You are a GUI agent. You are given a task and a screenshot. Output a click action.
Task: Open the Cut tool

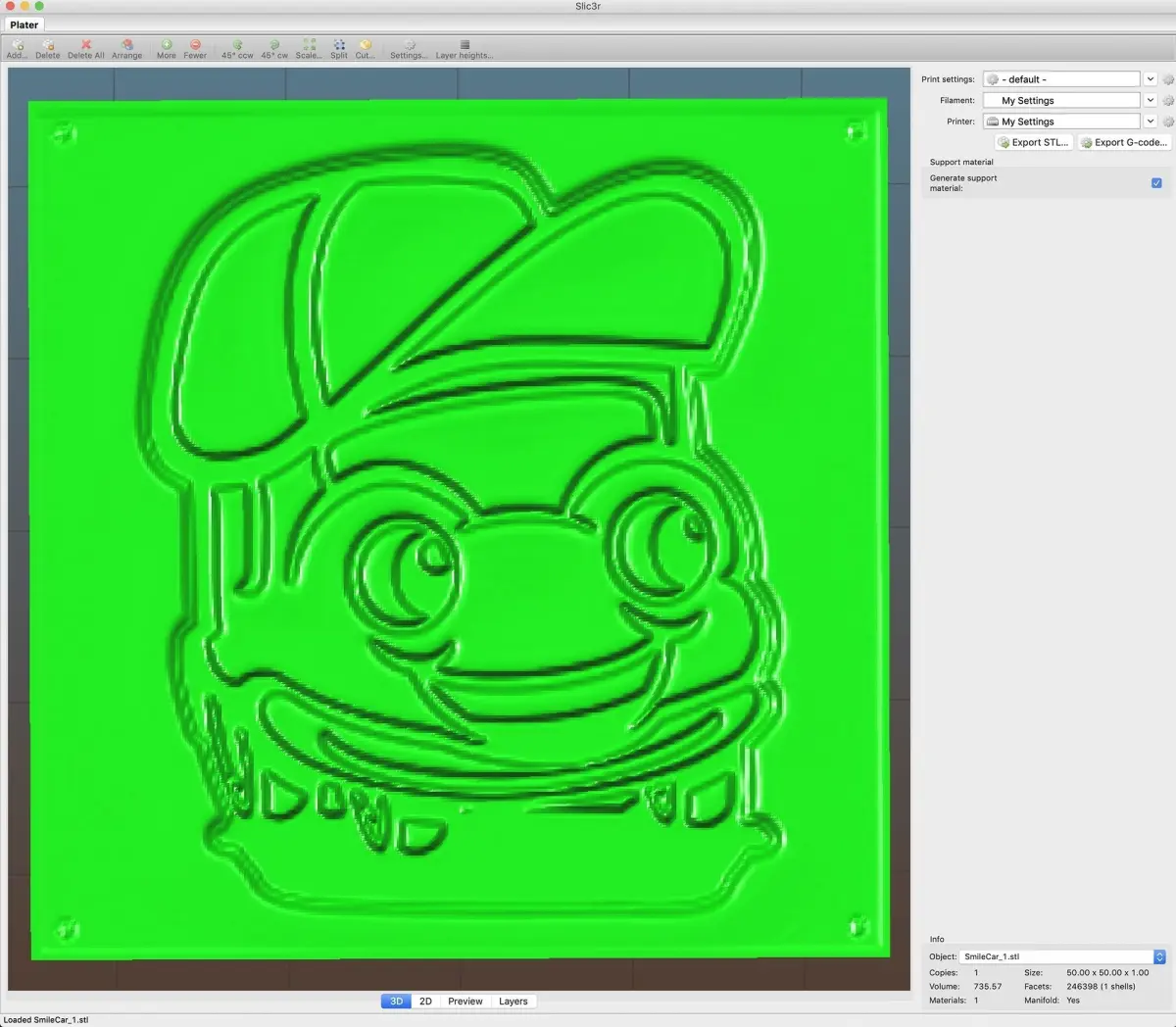click(365, 49)
